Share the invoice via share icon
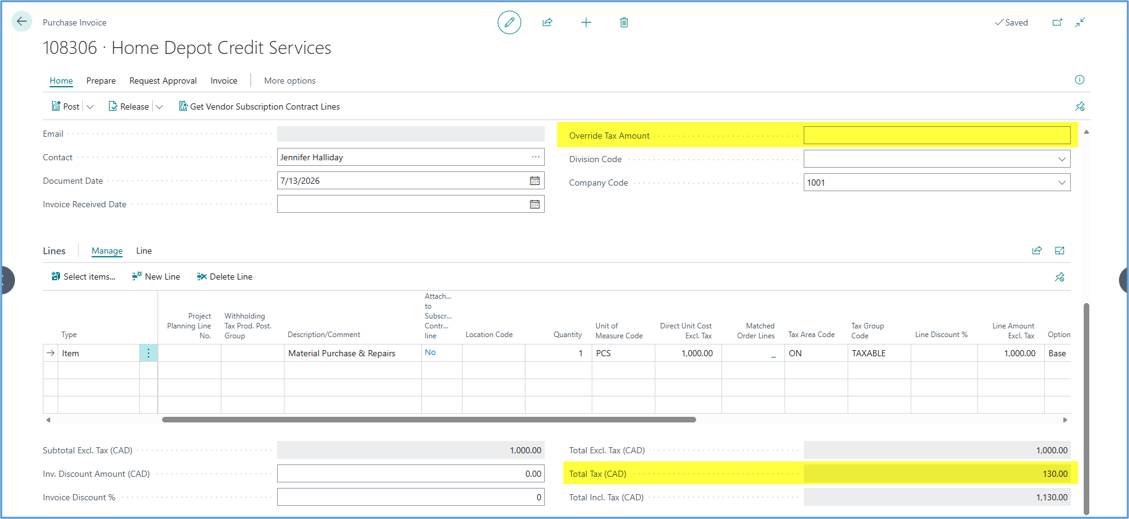 tap(547, 22)
